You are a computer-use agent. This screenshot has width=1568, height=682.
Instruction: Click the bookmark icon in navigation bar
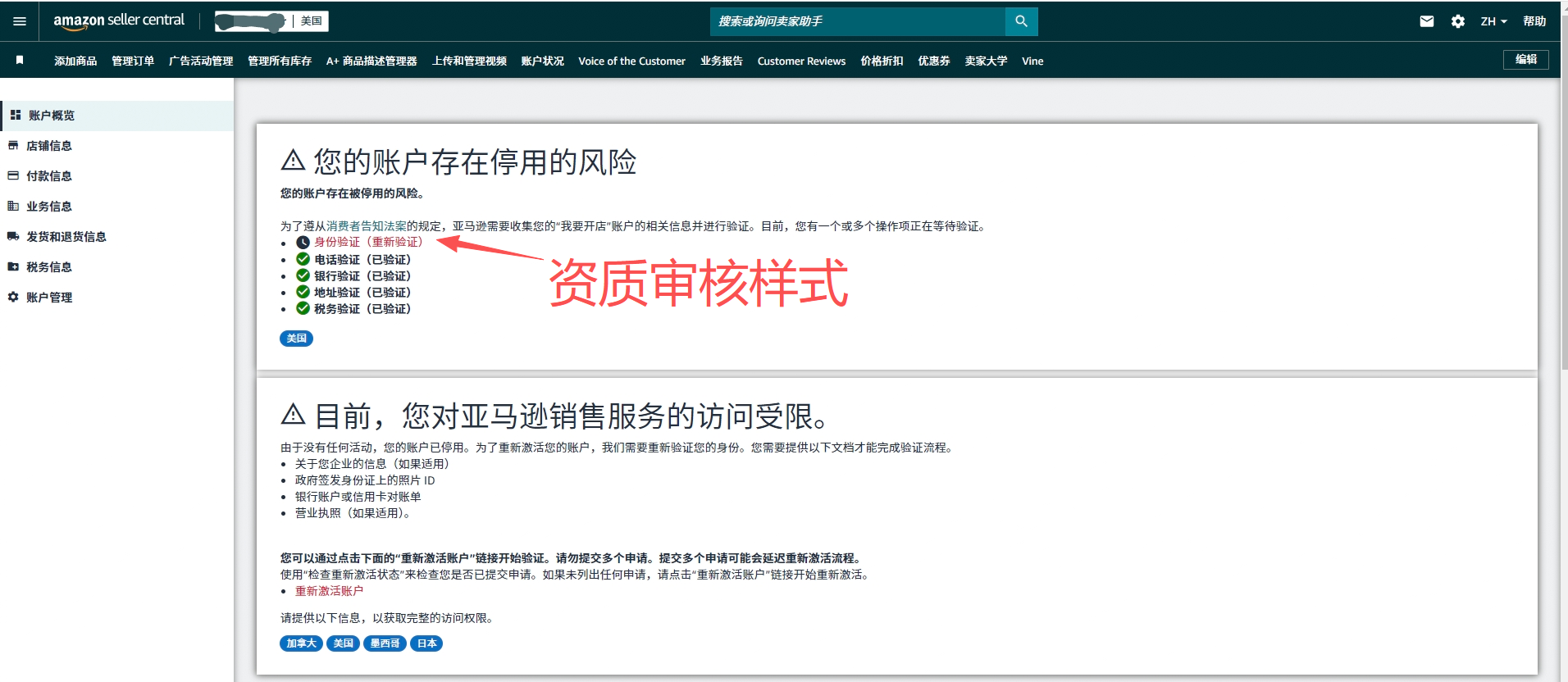click(20, 61)
